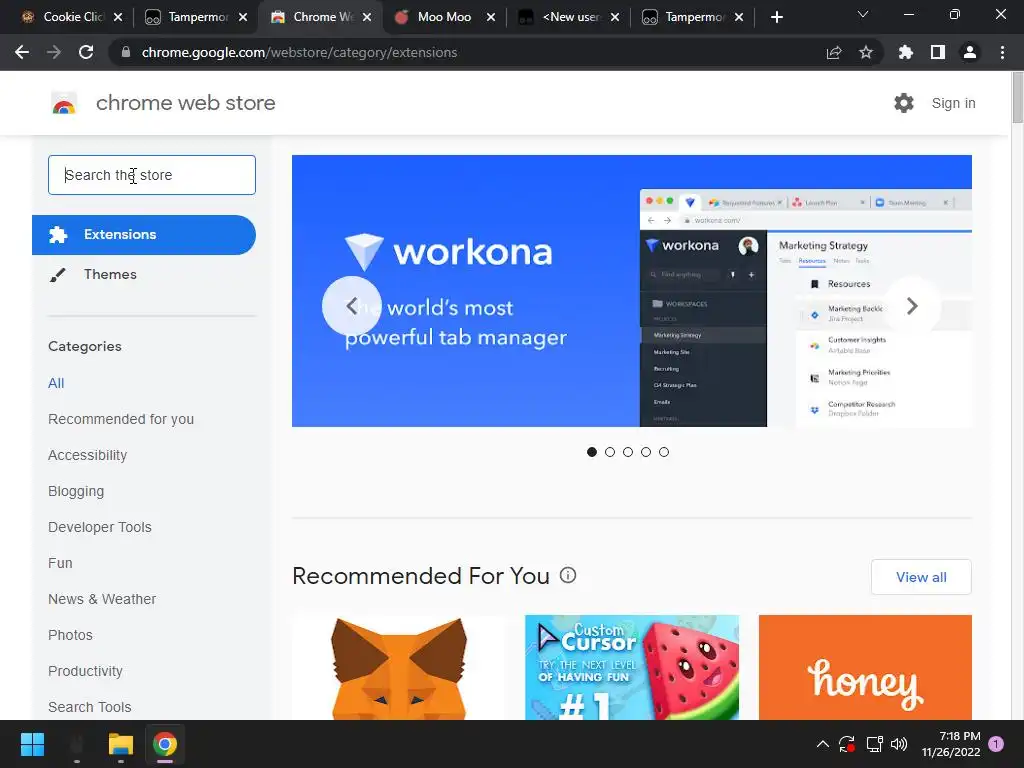Show info about Recommended For You
The width and height of the screenshot is (1024, 768).
[x=568, y=575]
